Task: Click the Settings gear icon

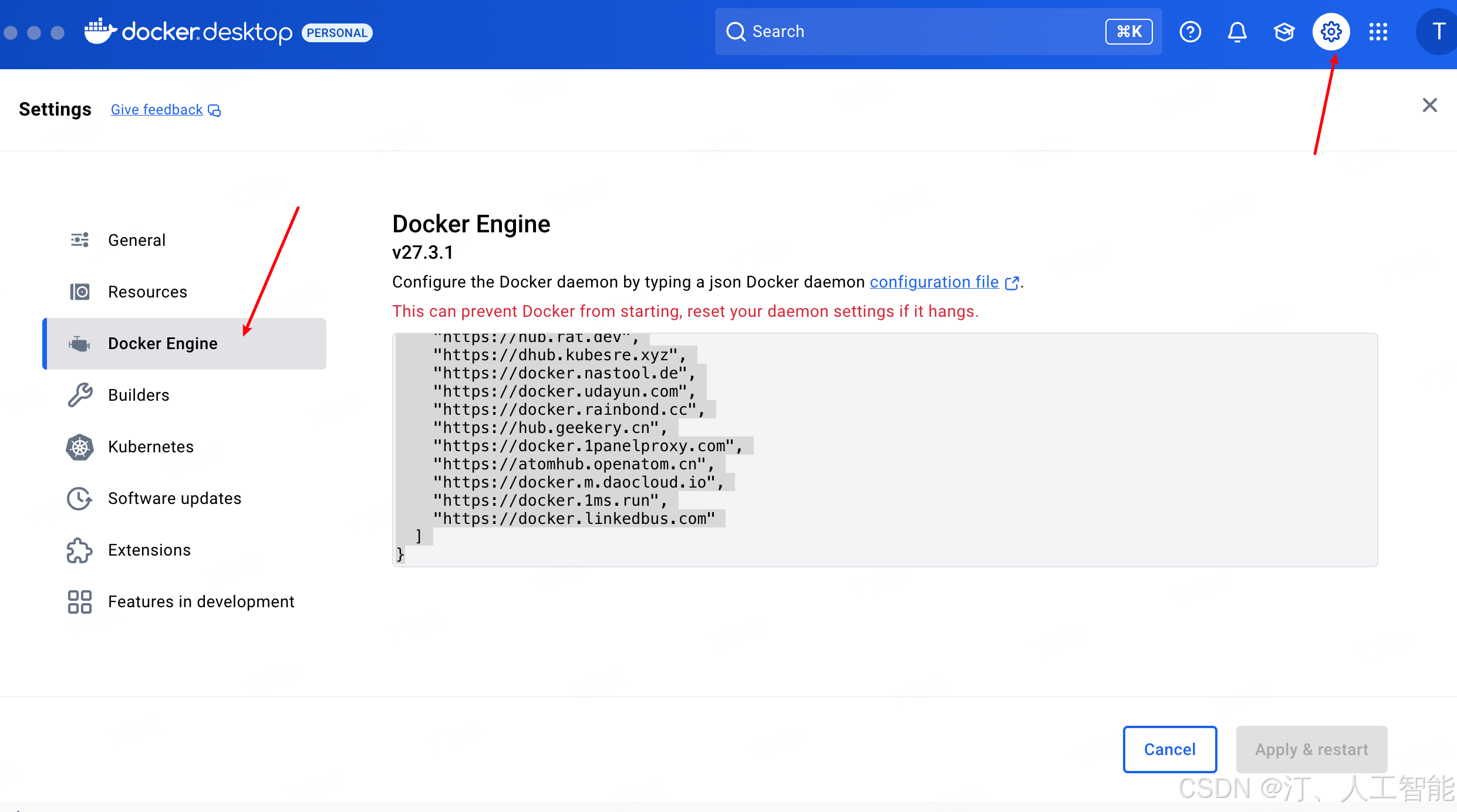Action: [1331, 32]
